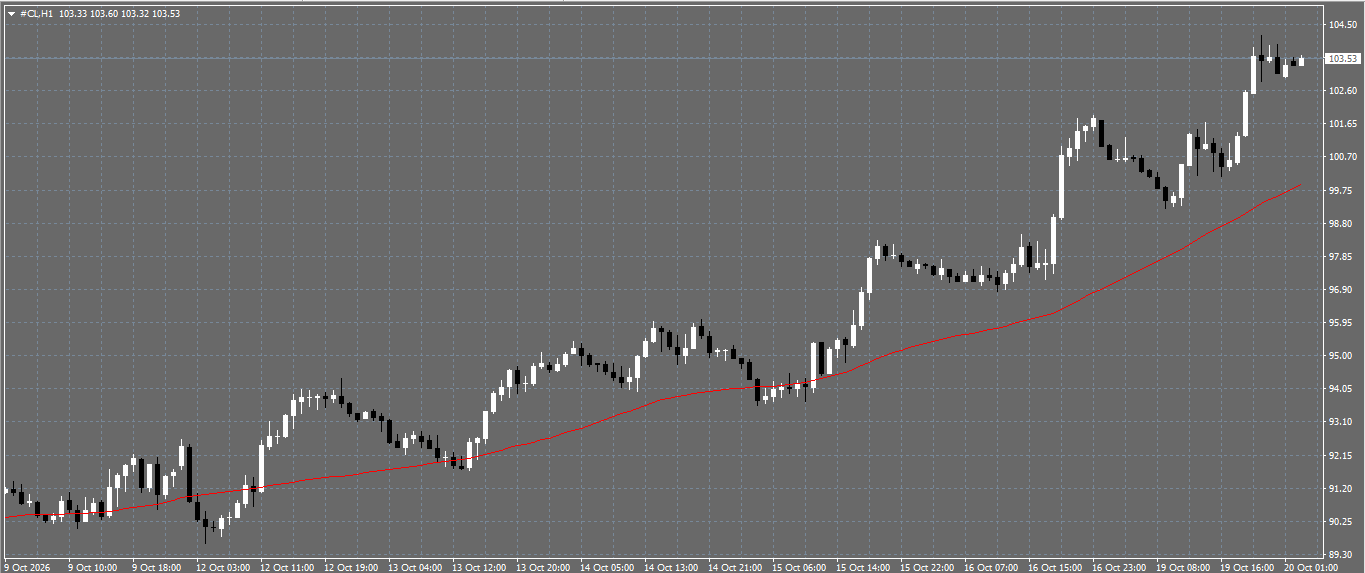Viewport: 1365px width, 573px height.
Task: Click the 19 Oct 08:00 time label
Action: click(x=1185, y=567)
